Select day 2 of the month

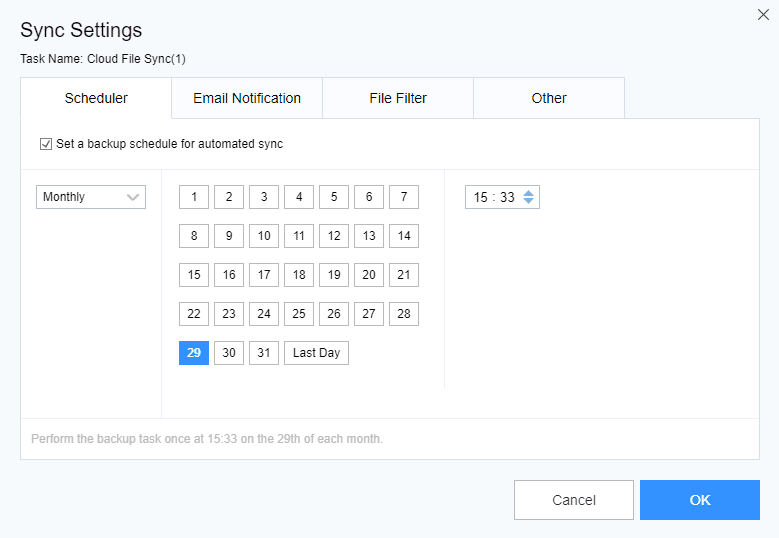coord(229,197)
